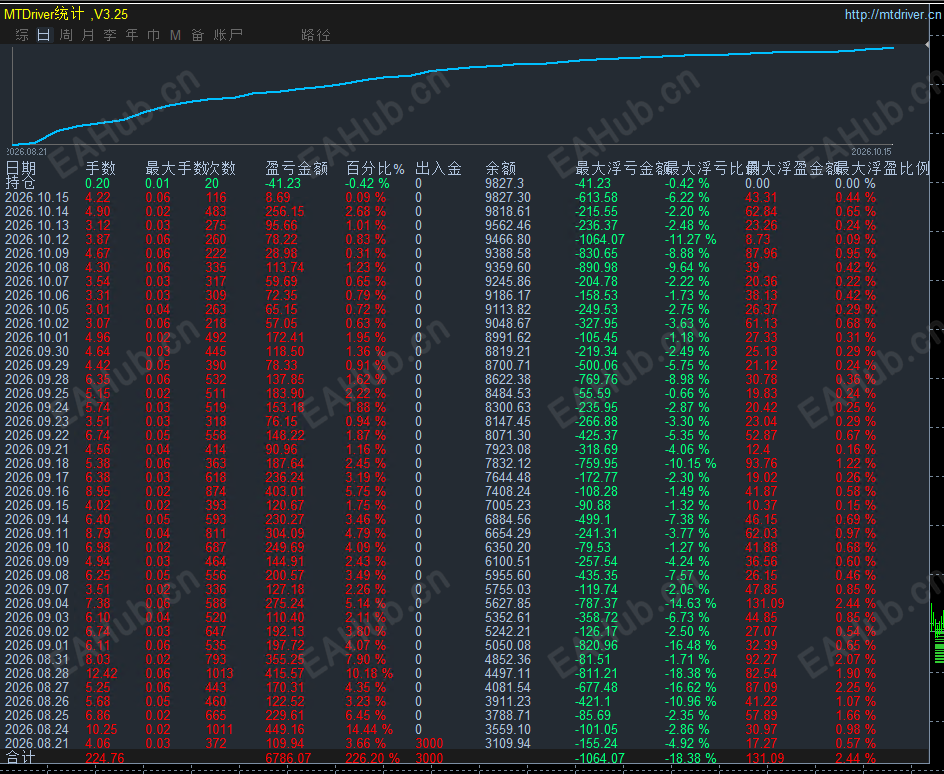The height and width of the screenshot is (774, 944).
Task: Click the 路径 path button
Action: tap(315, 35)
